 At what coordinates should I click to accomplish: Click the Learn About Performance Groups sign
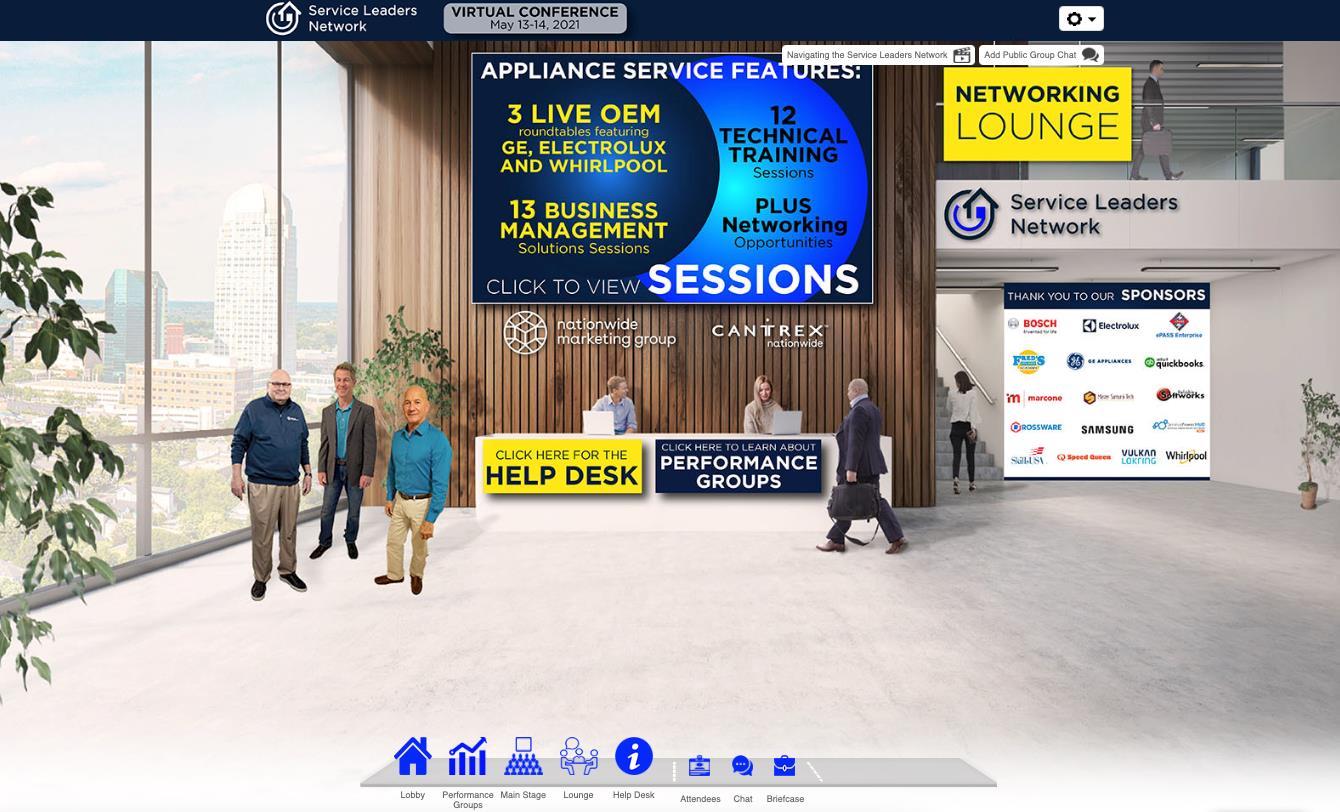point(738,466)
